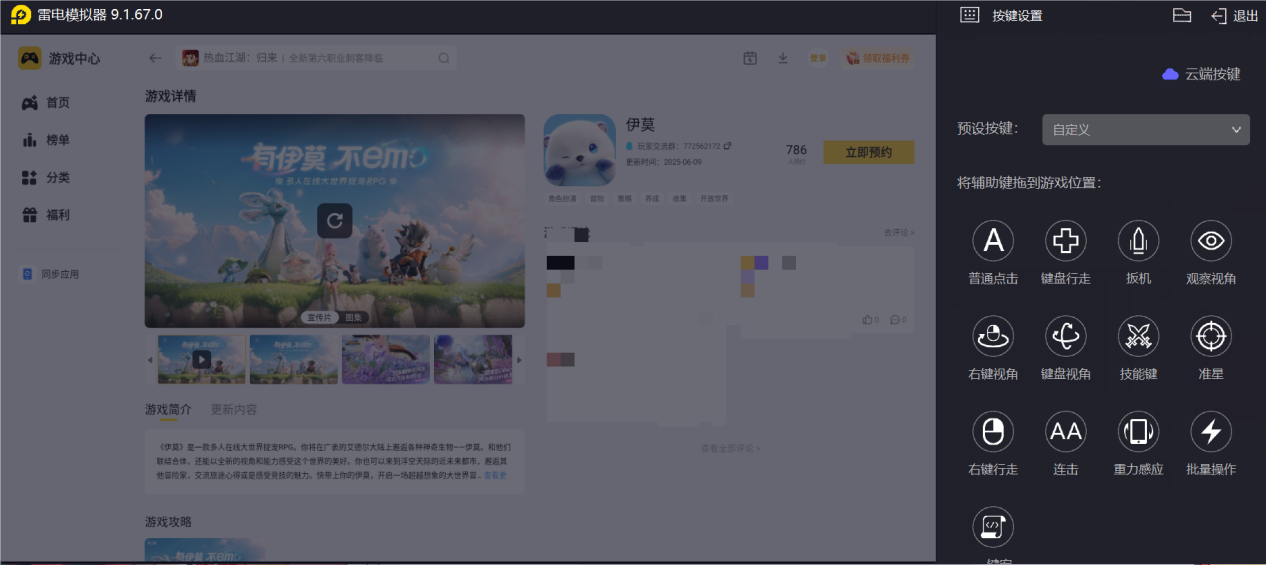Select the 宣传片 media tab
The width and height of the screenshot is (1266, 565).
click(x=320, y=317)
